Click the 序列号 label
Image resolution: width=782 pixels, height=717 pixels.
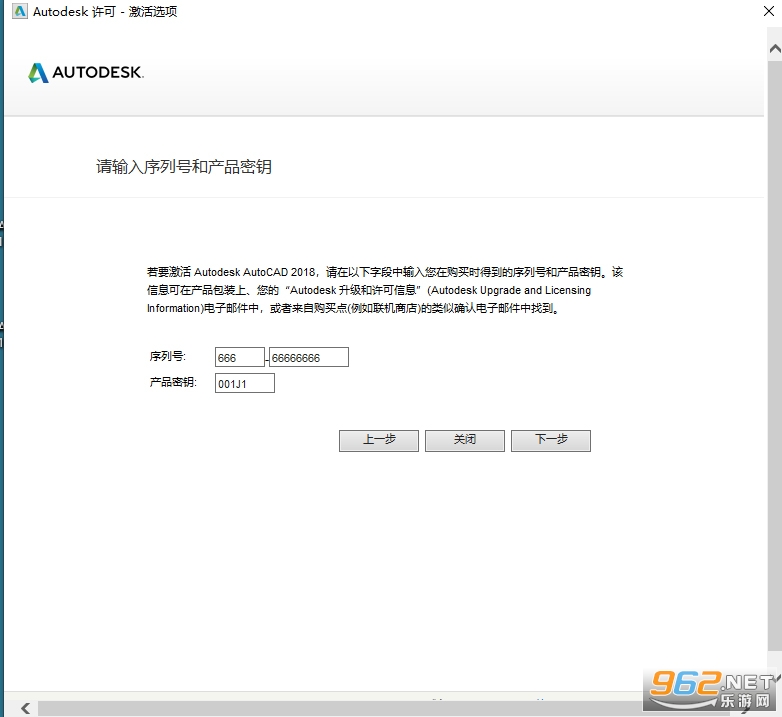coord(168,357)
